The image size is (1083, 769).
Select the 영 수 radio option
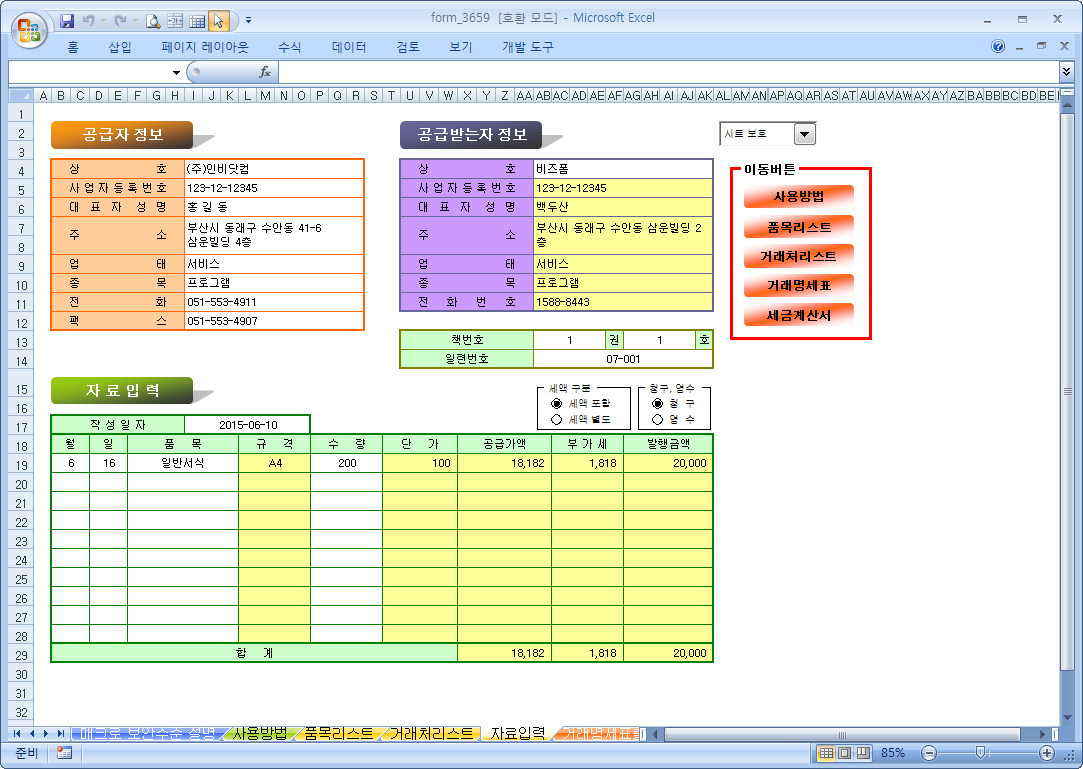pos(657,420)
